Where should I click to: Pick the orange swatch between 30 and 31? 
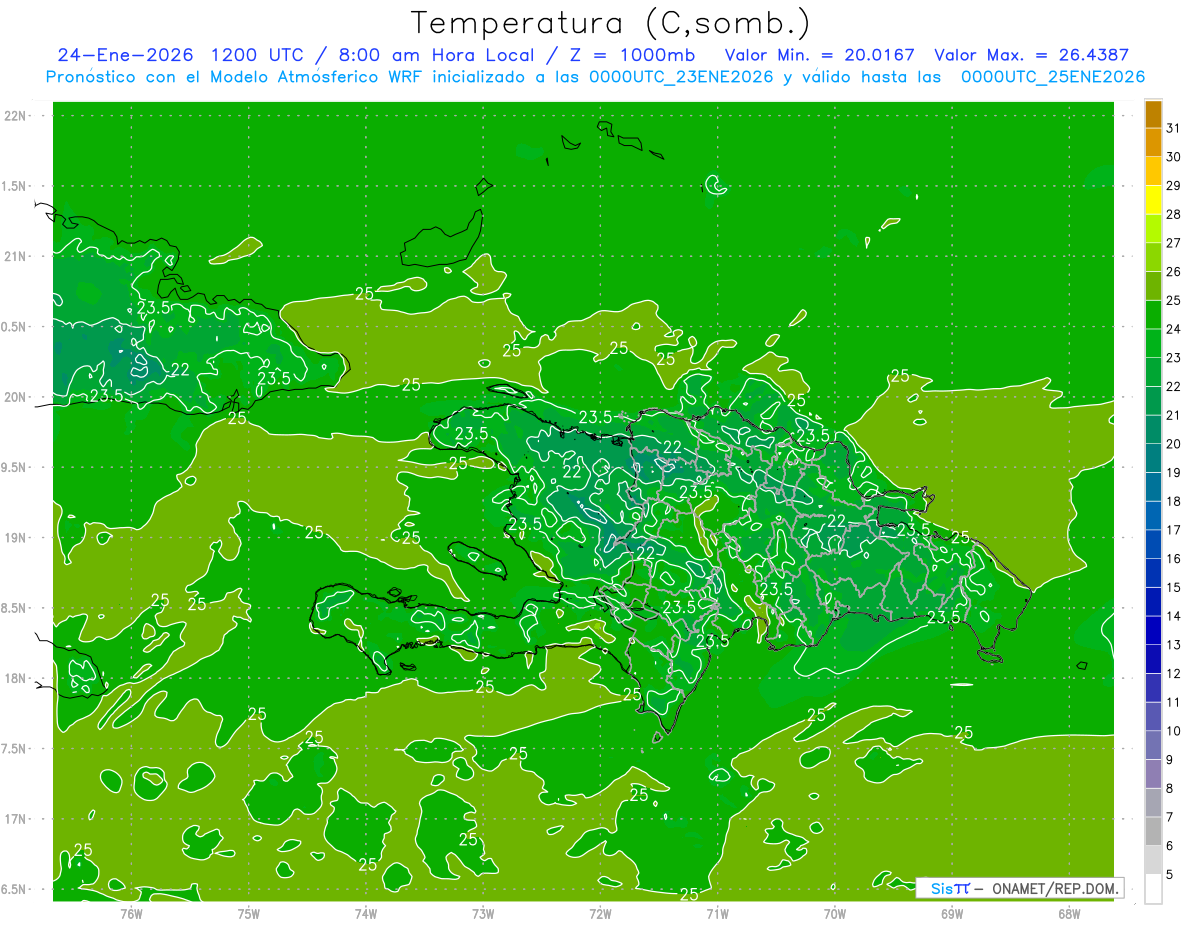(1154, 142)
